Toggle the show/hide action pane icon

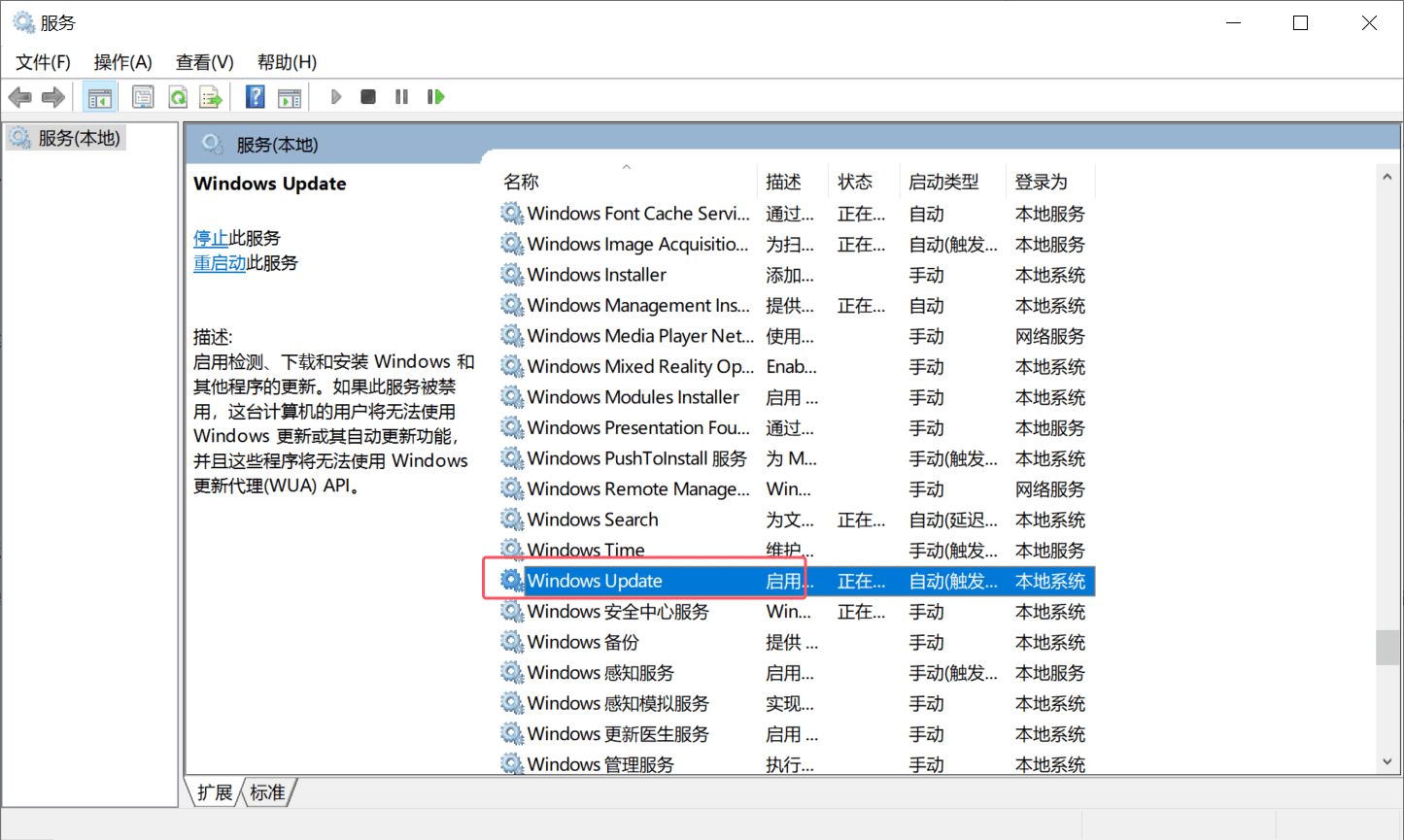[290, 97]
